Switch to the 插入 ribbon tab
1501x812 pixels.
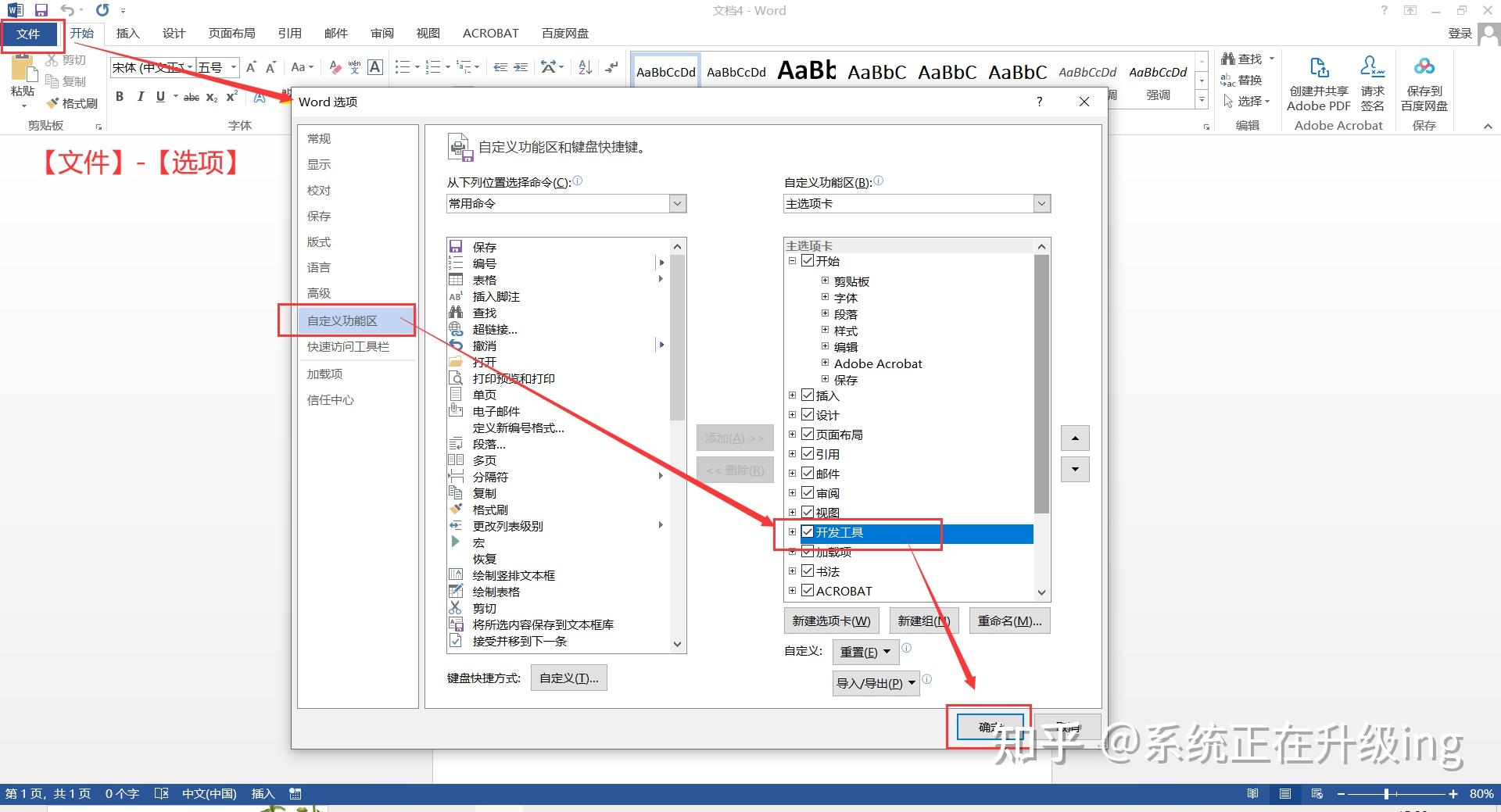click(127, 34)
